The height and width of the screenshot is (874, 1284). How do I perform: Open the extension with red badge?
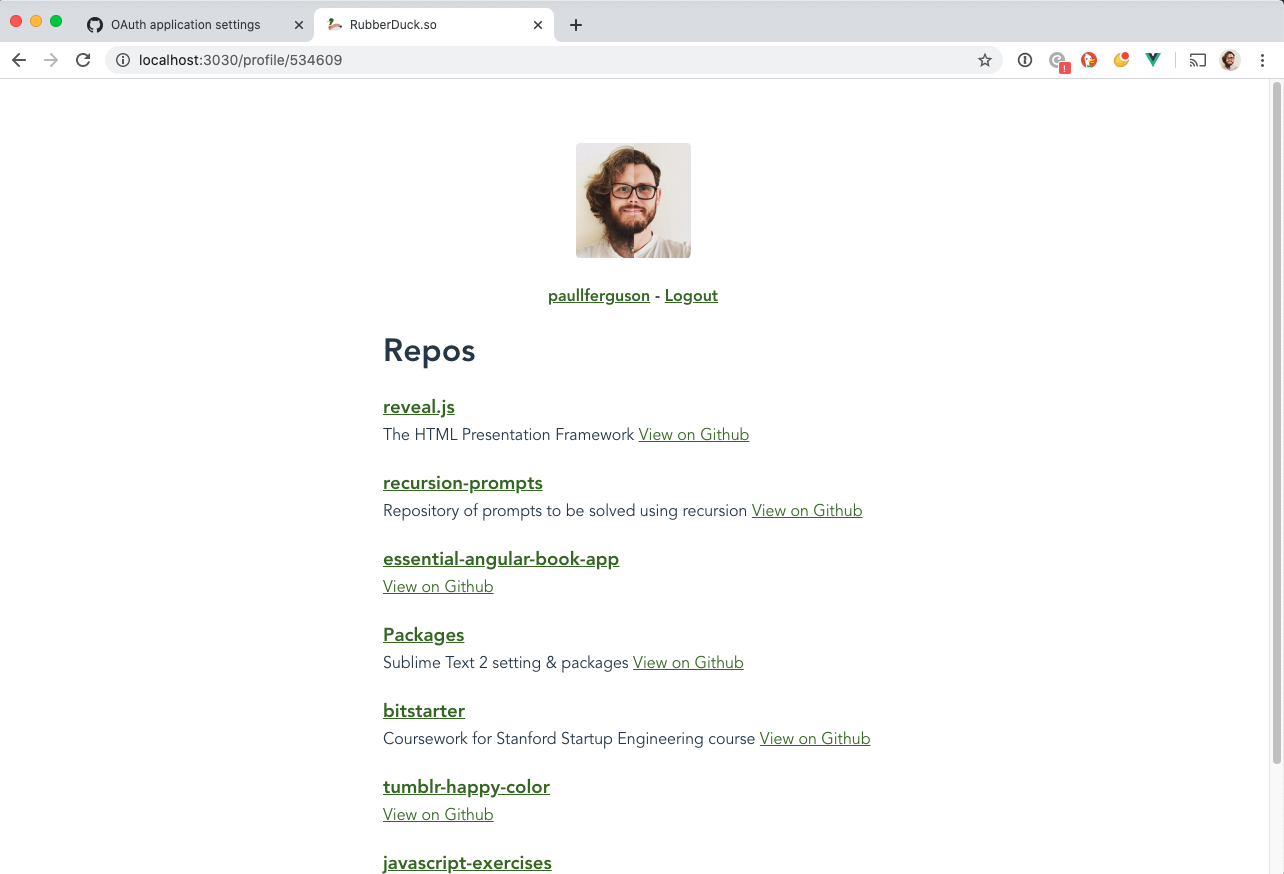point(1058,61)
